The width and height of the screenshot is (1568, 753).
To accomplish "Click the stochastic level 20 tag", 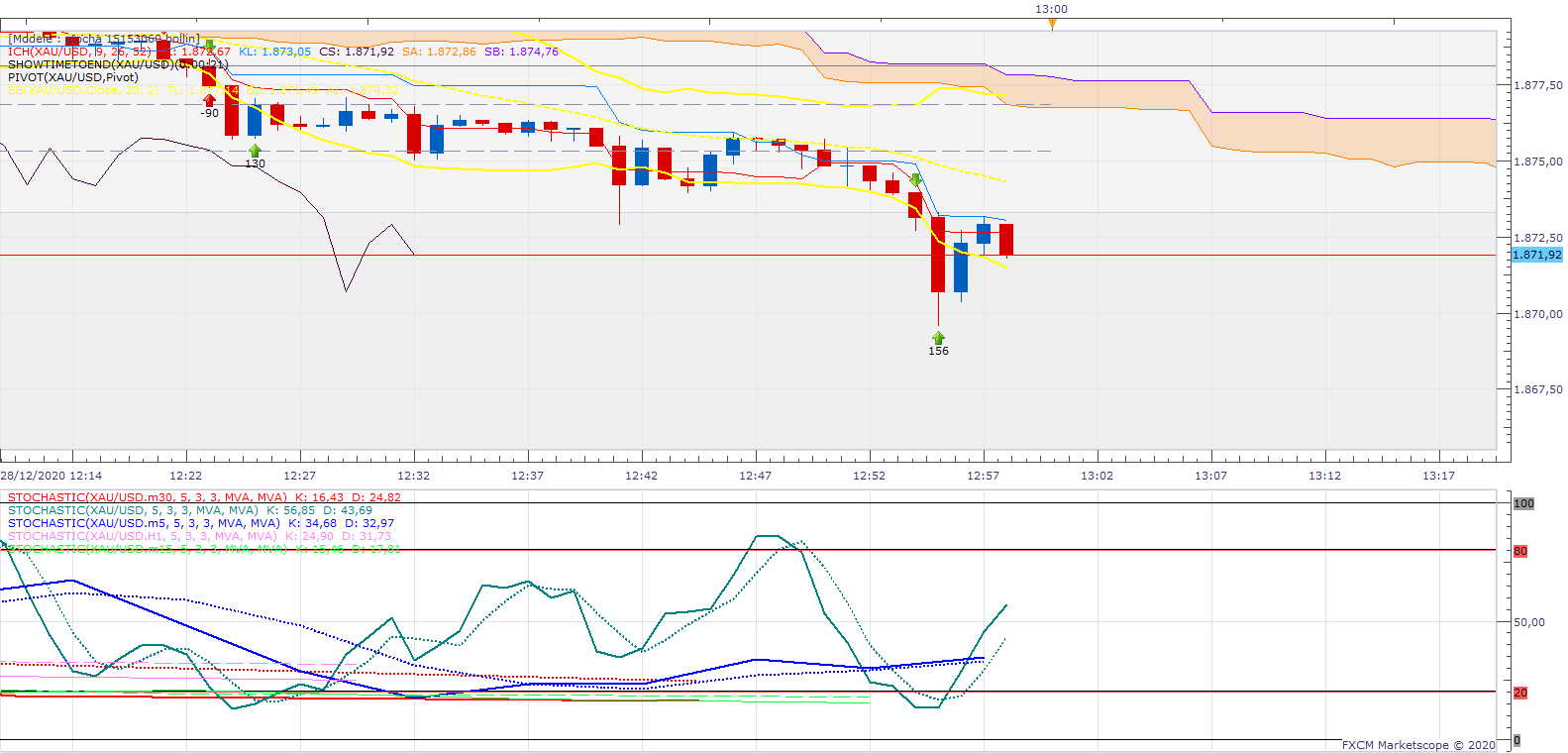I will point(1520,693).
